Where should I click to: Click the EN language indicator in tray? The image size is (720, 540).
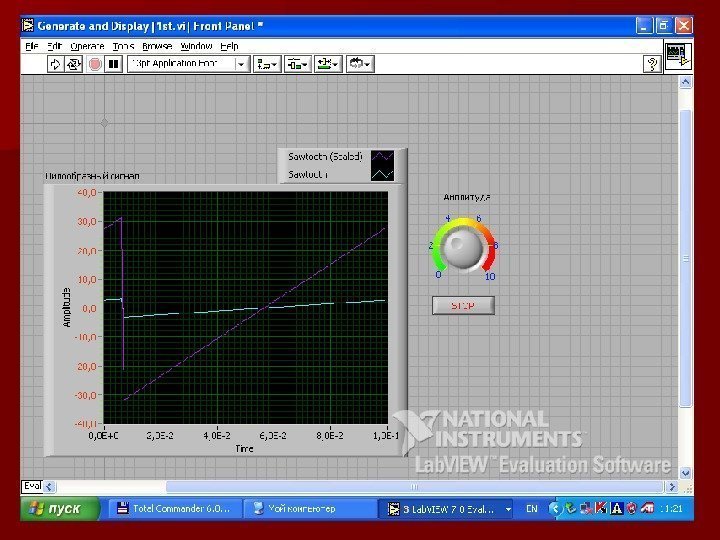531,509
